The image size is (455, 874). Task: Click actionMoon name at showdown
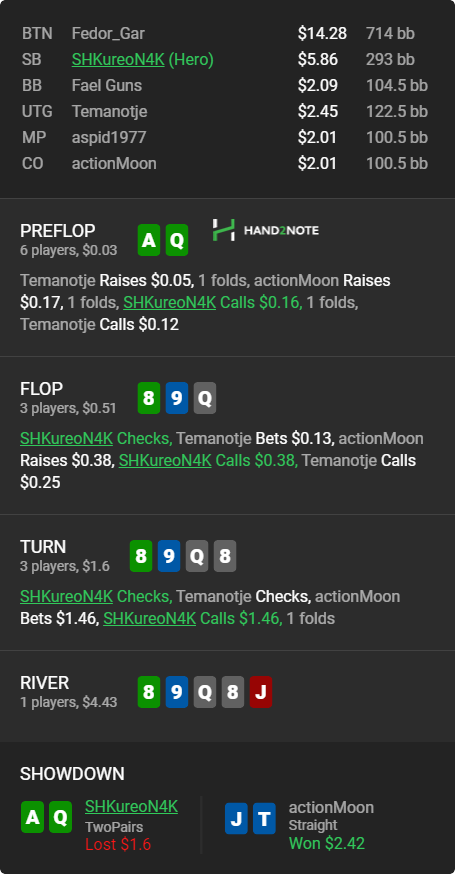pos(331,808)
